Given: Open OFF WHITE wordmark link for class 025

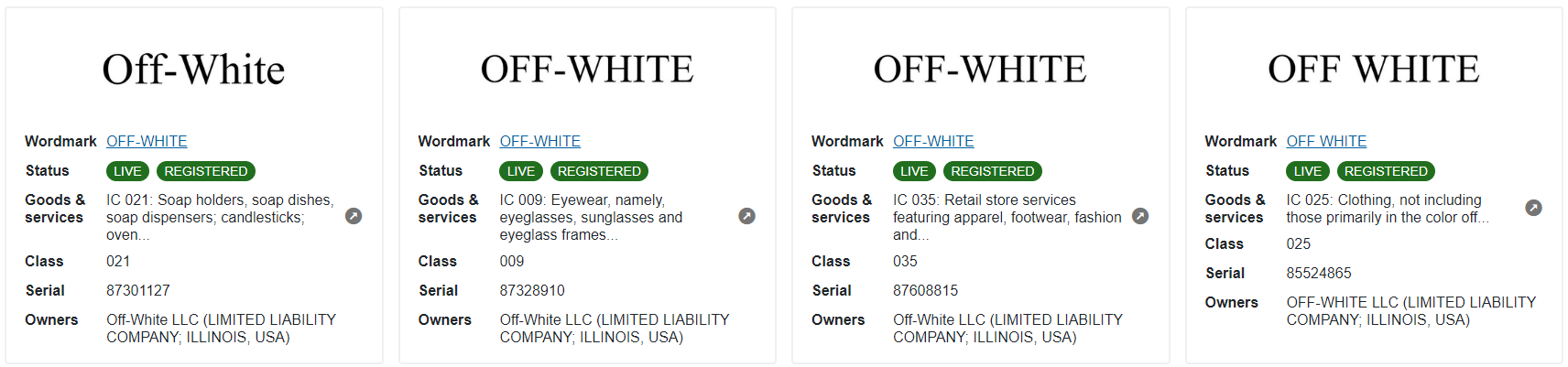Looking at the screenshot, I should [x=1326, y=141].
